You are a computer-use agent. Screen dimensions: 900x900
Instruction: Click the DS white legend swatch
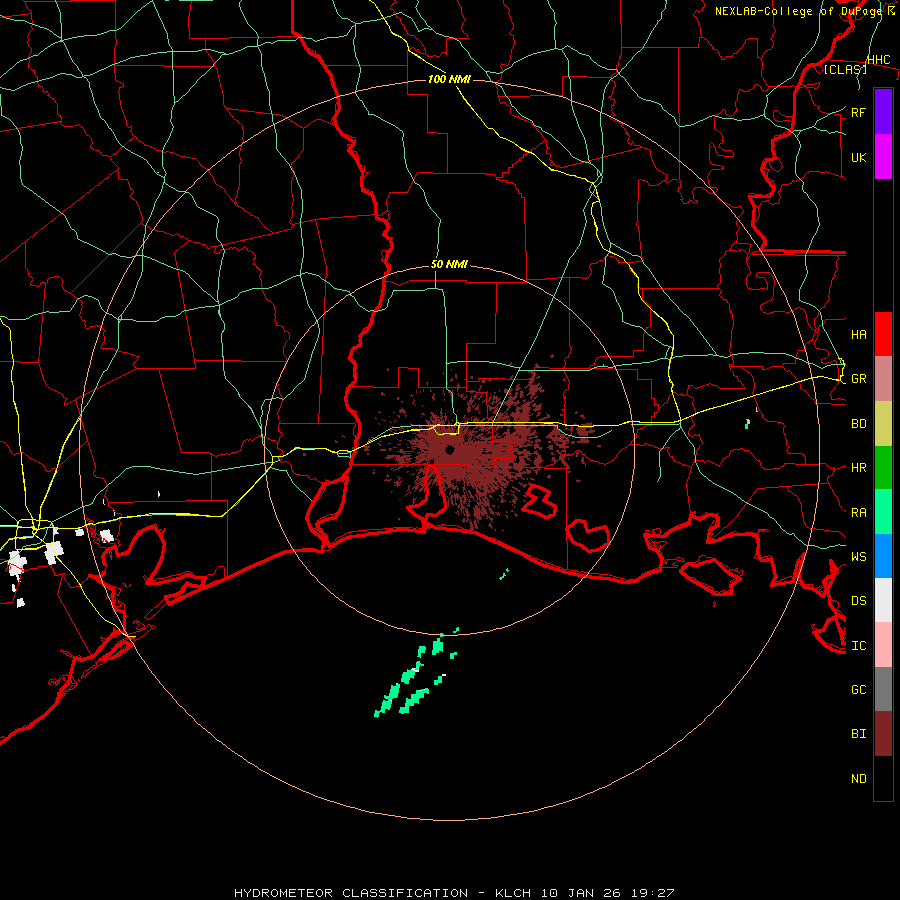(x=883, y=600)
